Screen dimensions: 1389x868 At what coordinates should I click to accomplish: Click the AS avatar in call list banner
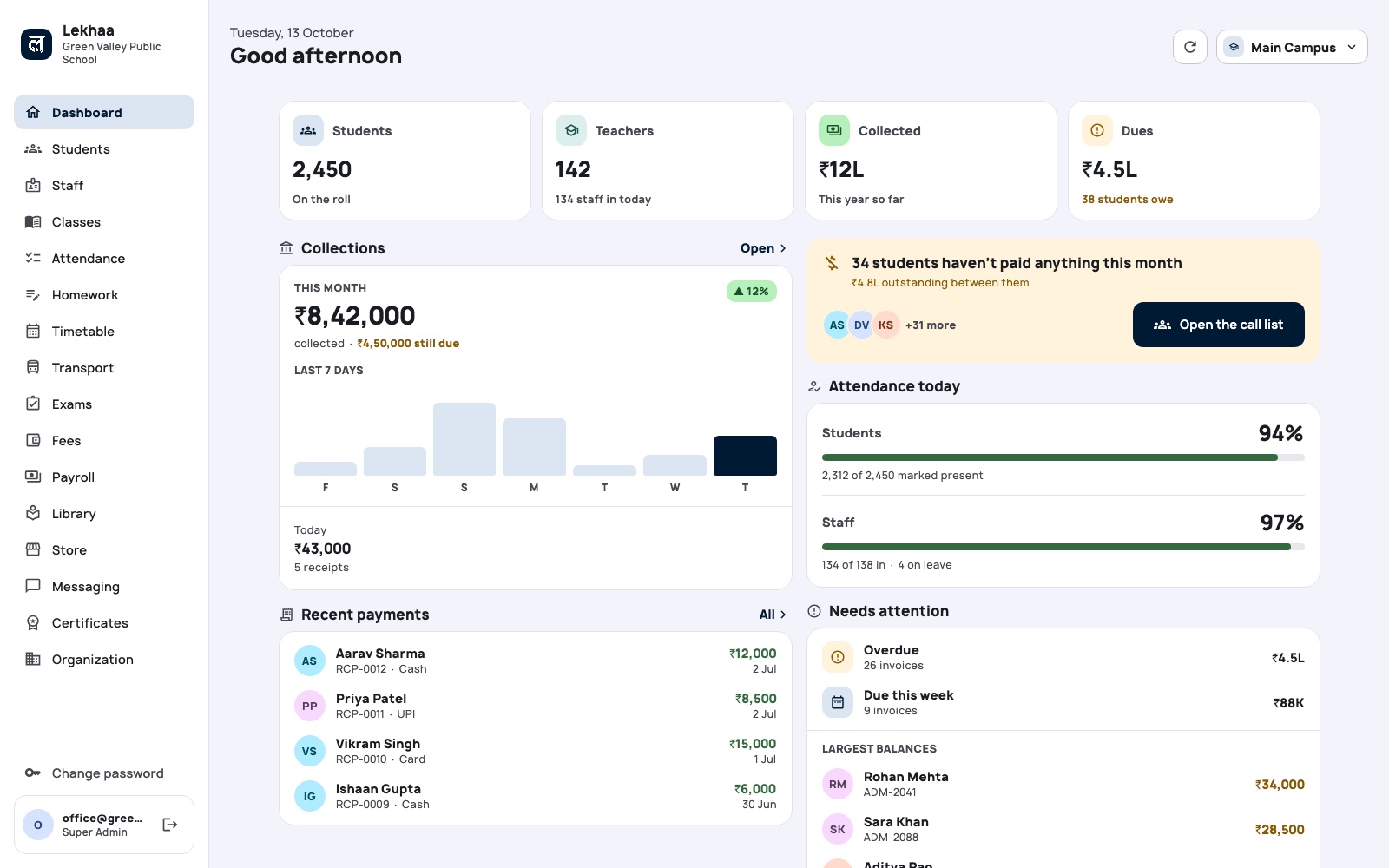(837, 325)
